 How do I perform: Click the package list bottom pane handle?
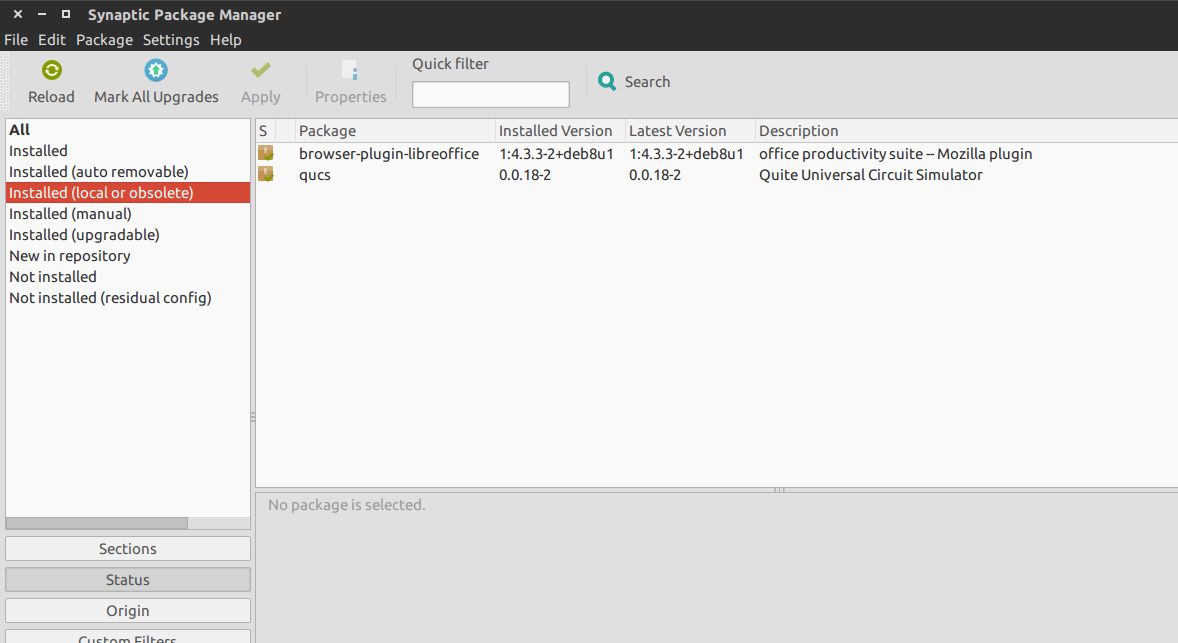tap(779, 490)
